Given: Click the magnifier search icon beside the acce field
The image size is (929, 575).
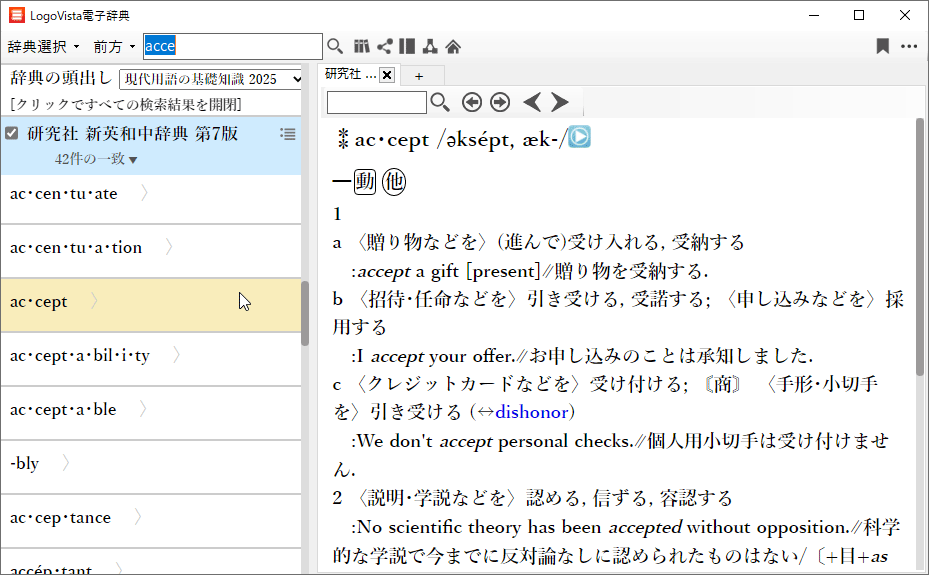Looking at the screenshot, I should [335, 47].
